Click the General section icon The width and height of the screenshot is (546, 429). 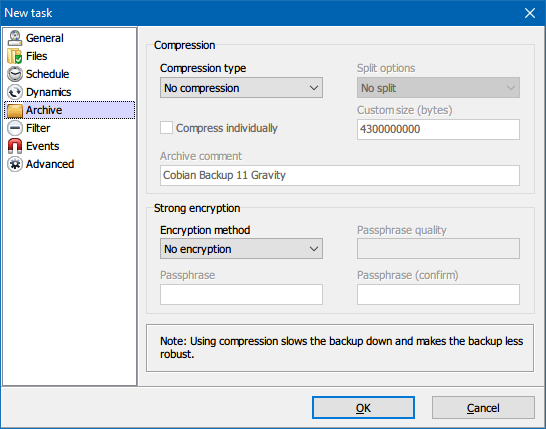[15, 38]
